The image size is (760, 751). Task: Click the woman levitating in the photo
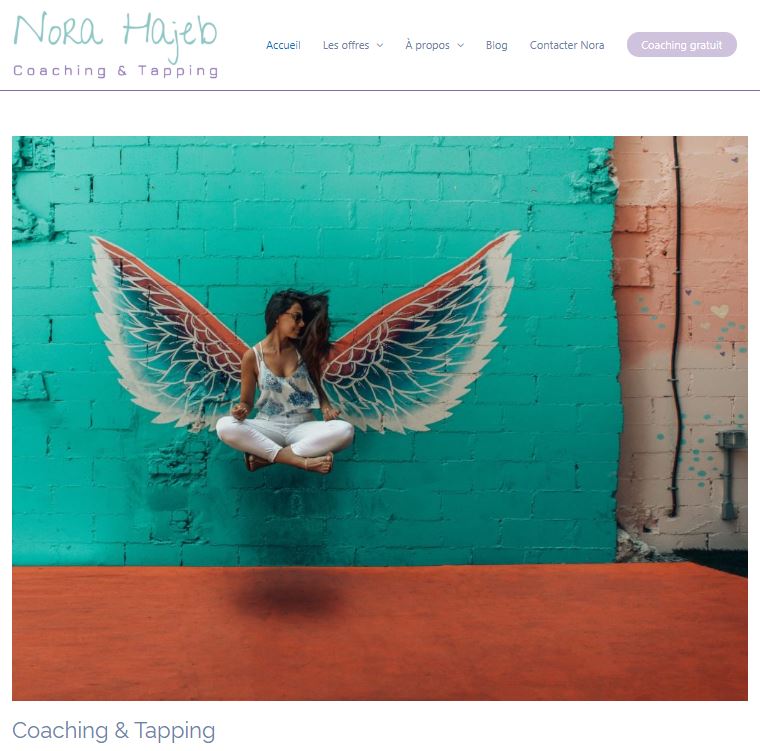[x=287, y=381]
